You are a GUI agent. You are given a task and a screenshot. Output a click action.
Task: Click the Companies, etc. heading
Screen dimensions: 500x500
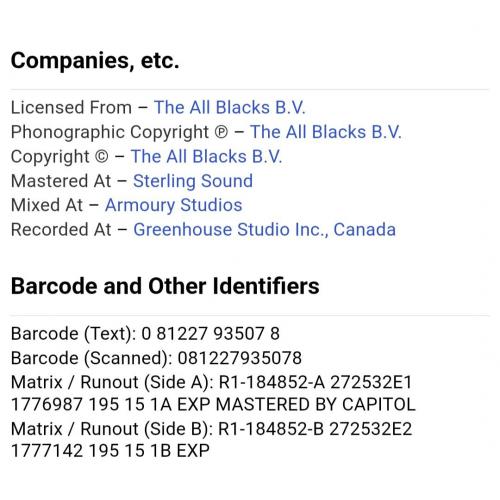95,61
